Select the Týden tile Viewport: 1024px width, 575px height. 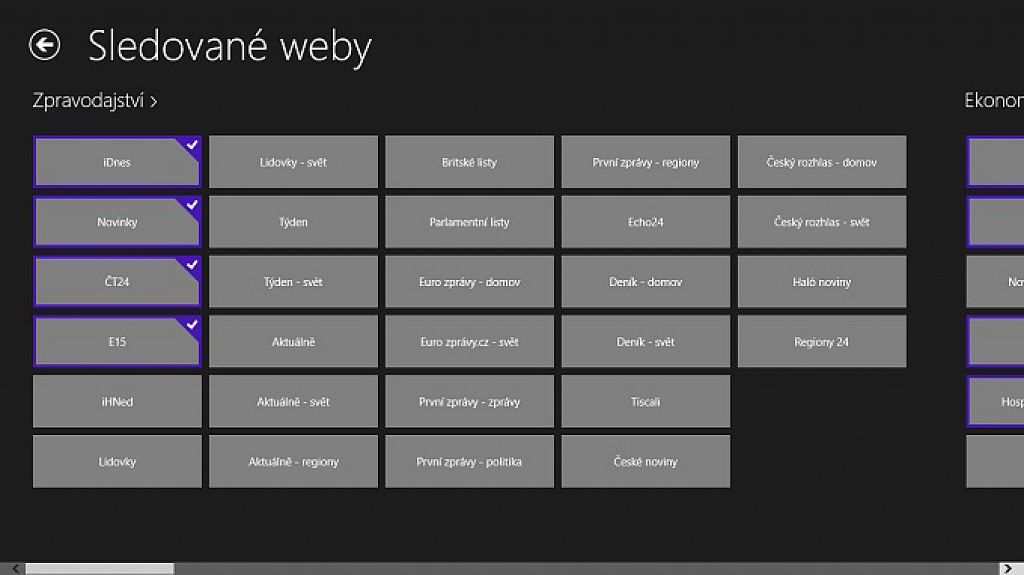[293, 222]
